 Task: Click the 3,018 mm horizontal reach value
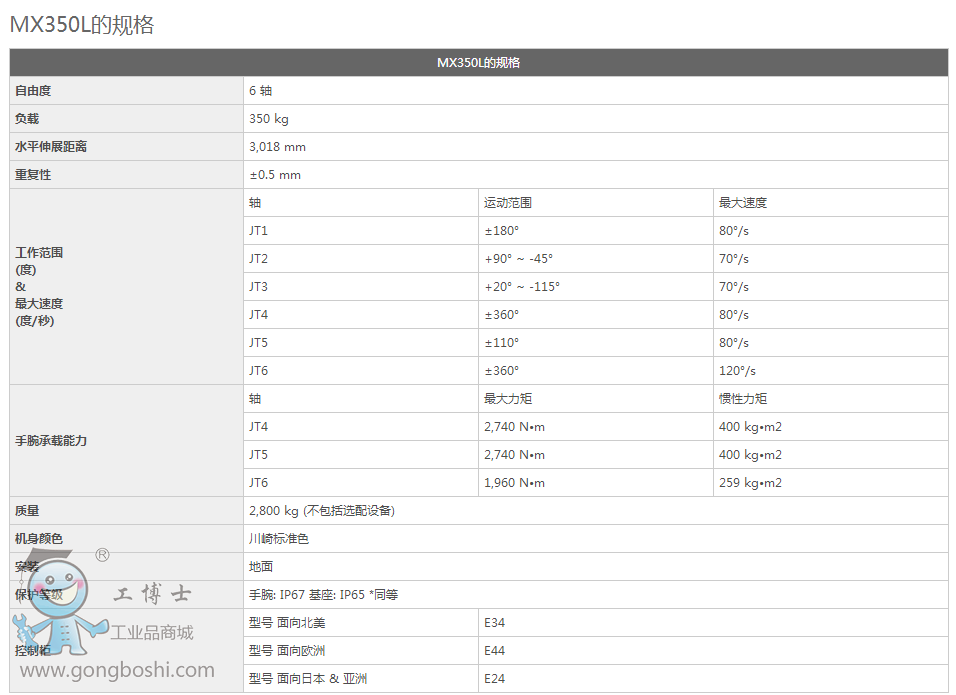coord(277,147)
